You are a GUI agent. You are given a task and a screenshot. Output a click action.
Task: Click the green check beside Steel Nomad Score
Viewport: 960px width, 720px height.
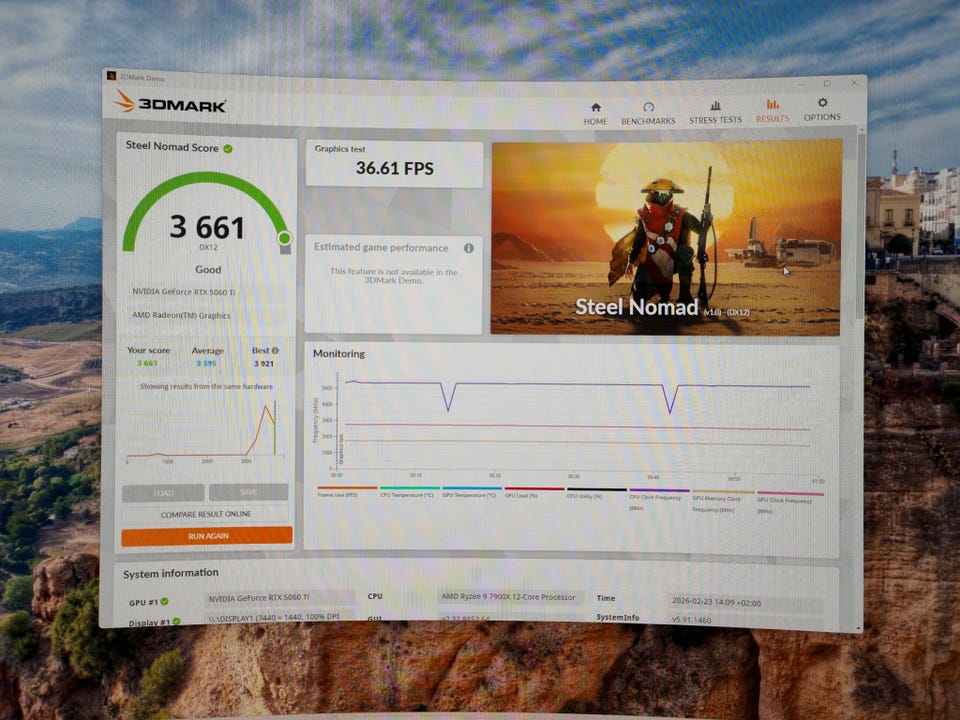coord(228,149)
